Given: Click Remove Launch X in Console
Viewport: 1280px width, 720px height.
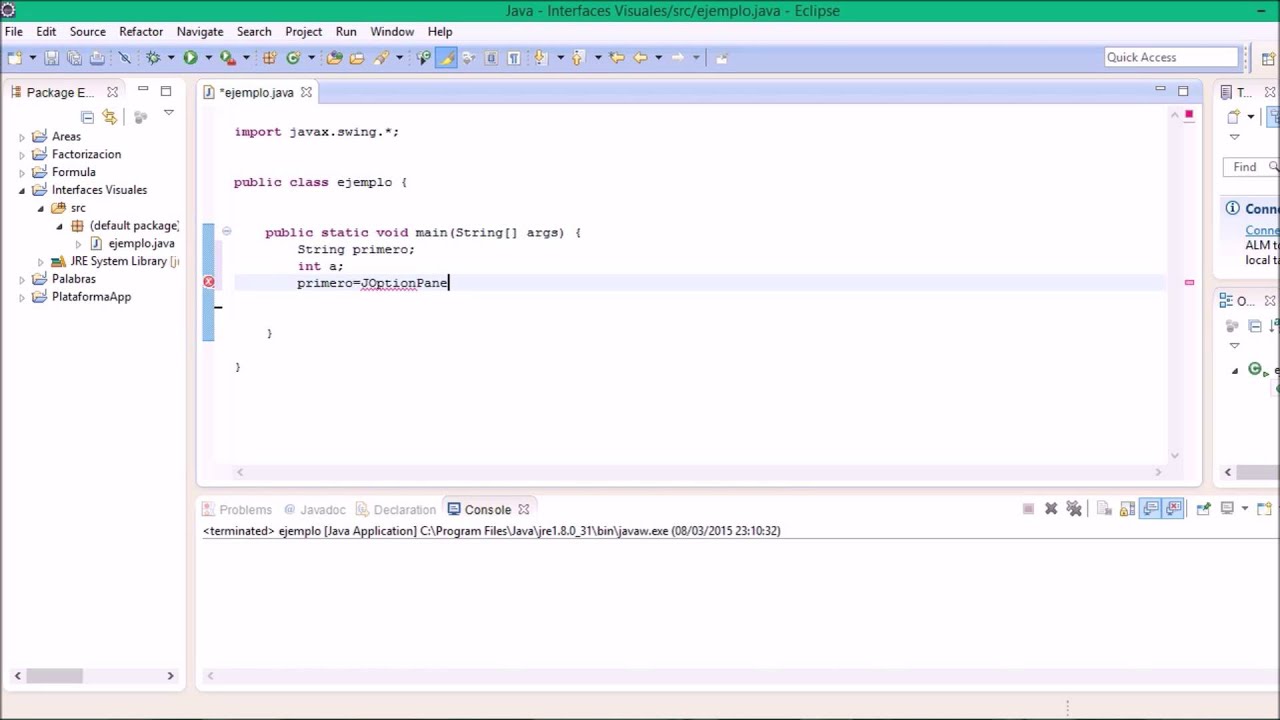Looking at the screenshot, I should pyautogui.click(x=1051, y=509).
